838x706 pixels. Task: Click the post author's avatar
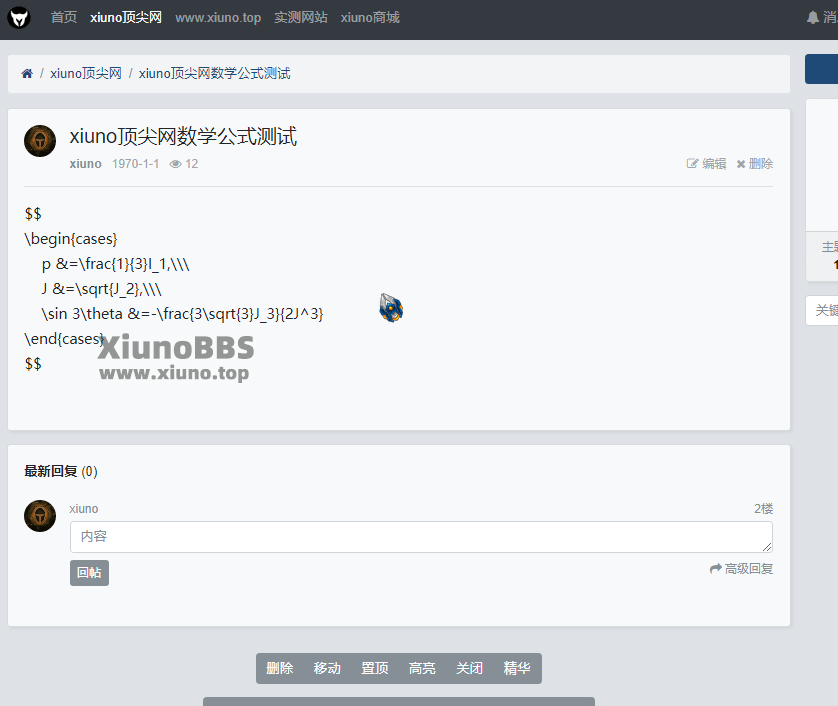pos(40,141)
